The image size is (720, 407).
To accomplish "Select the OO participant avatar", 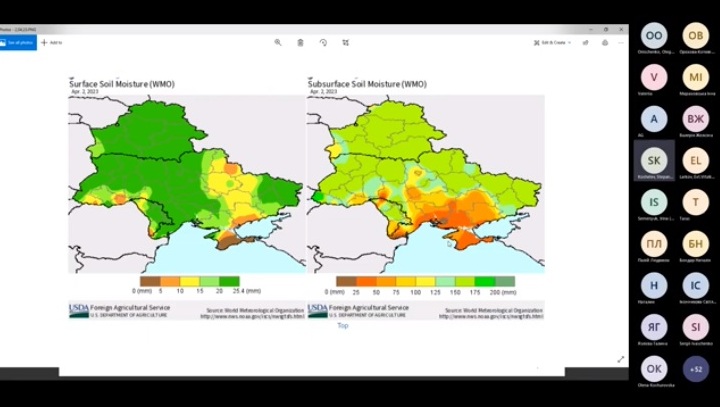I will 654,35.
